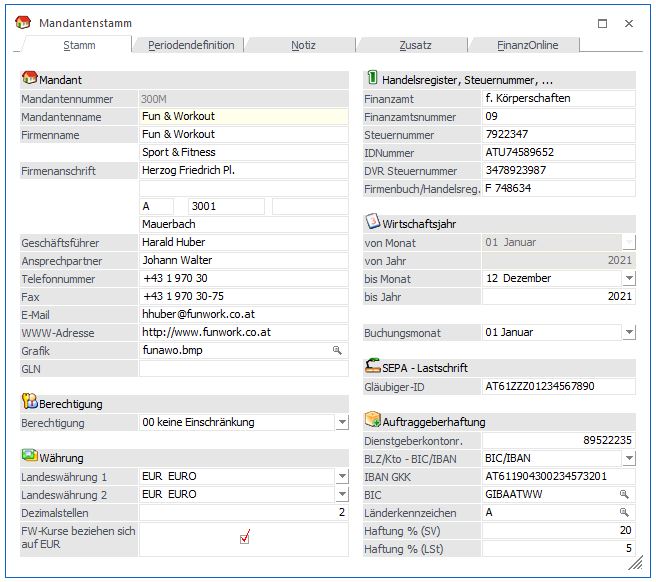The width and height of the screenshot is (656, 582).
Task: Click the Berechtigung section keys icon
Action: point(29,404)
